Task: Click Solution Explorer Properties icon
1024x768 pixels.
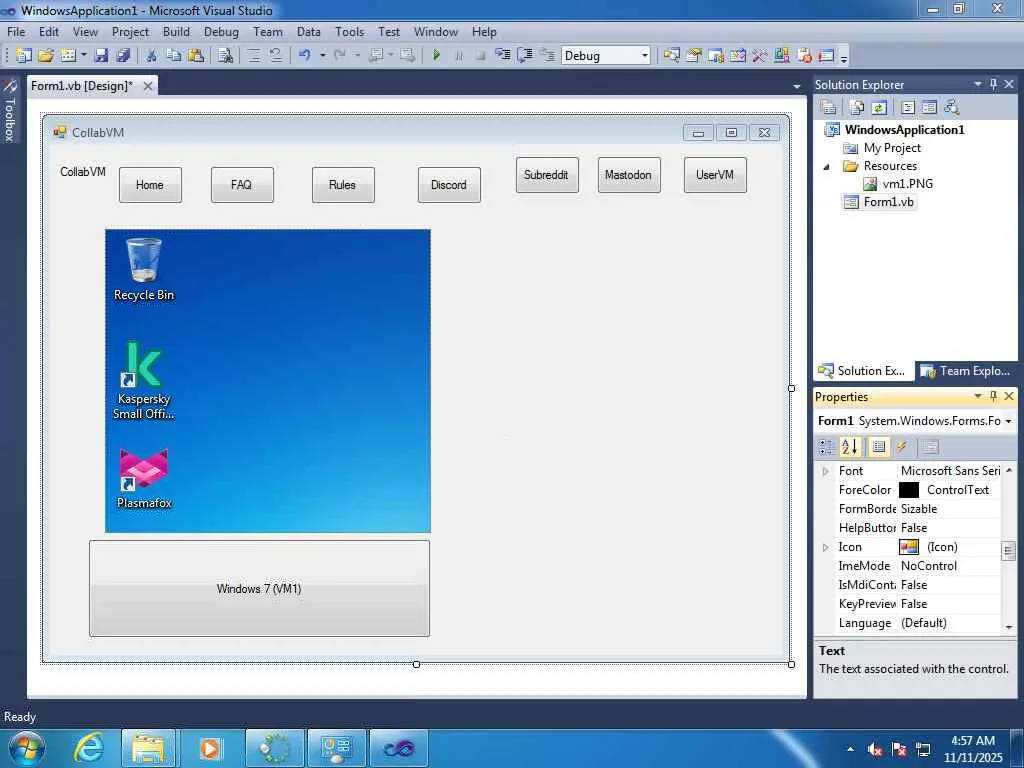Action: 829,108
